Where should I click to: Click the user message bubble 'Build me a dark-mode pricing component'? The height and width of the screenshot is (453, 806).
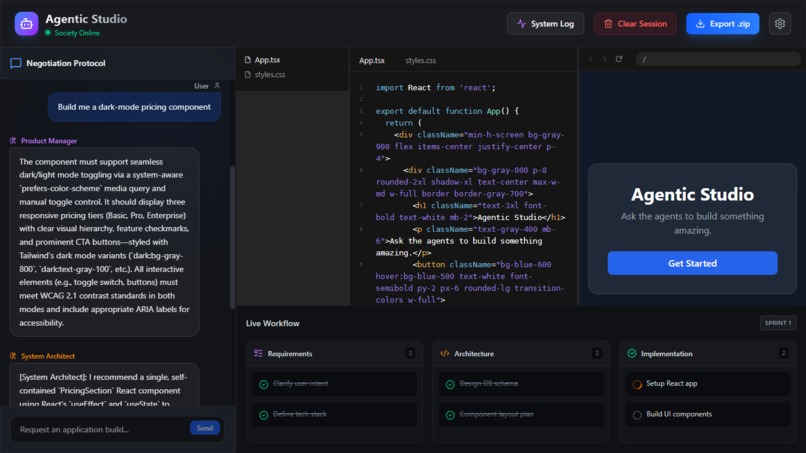134,107
